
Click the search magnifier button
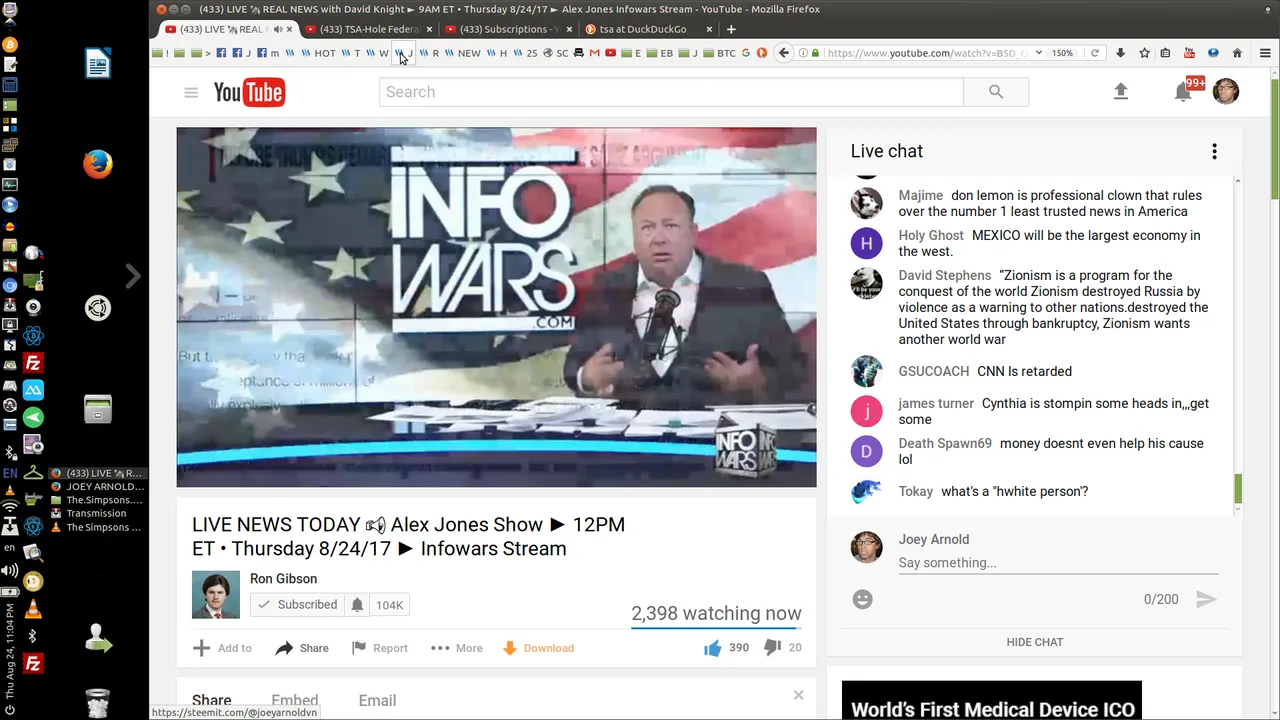996,92
